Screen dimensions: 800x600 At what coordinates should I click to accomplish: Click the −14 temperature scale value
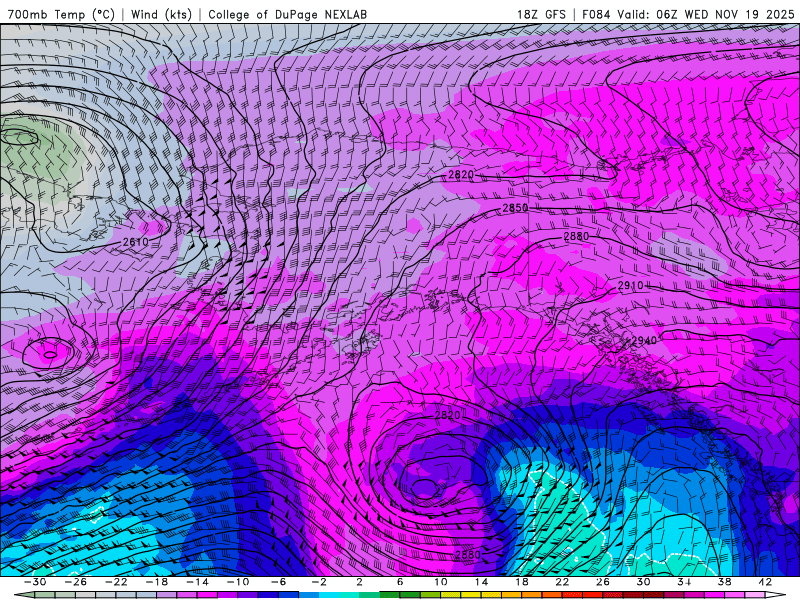pyautogui.click(x=197, y=582)
